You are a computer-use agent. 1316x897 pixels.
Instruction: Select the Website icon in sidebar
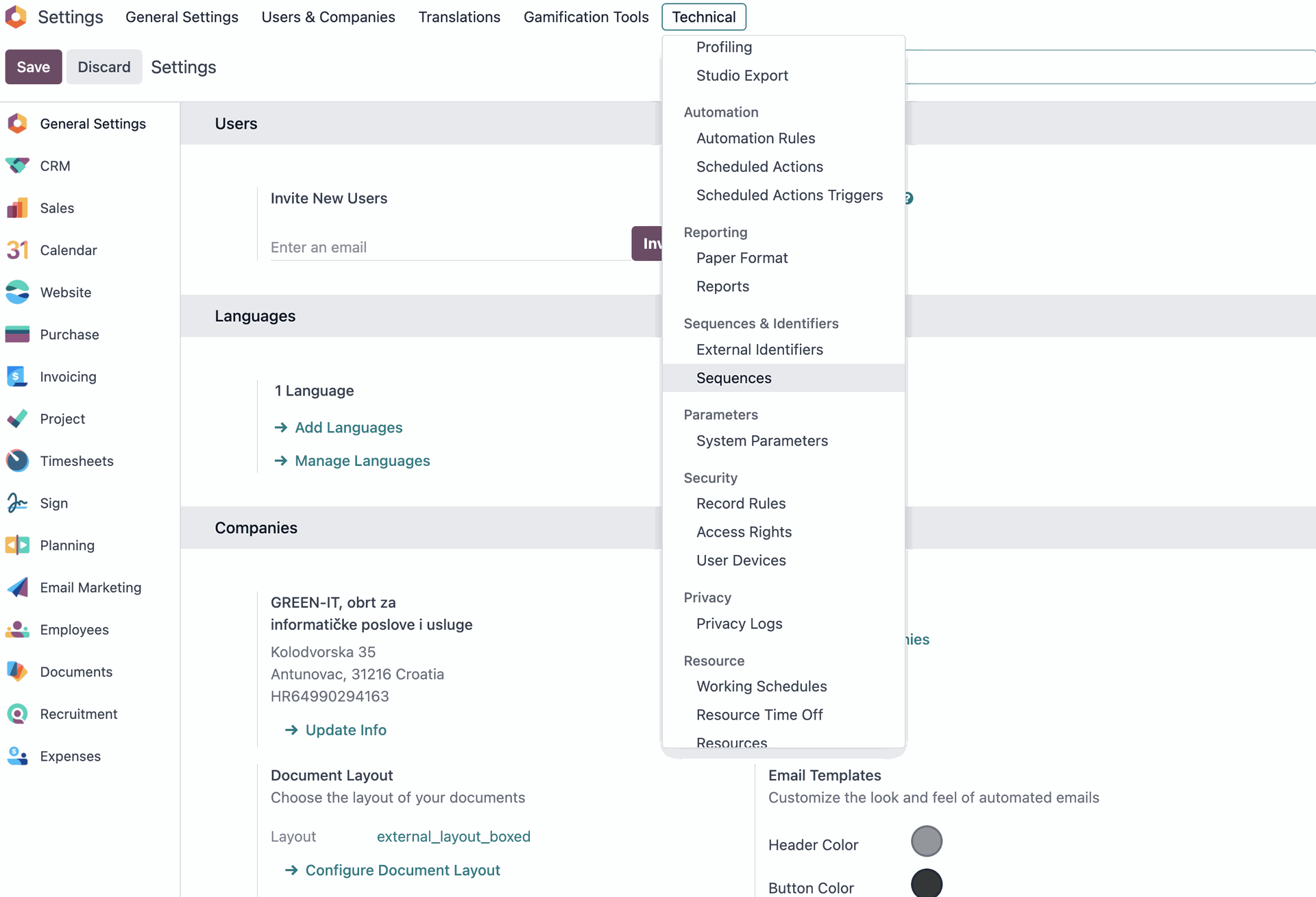18,292
